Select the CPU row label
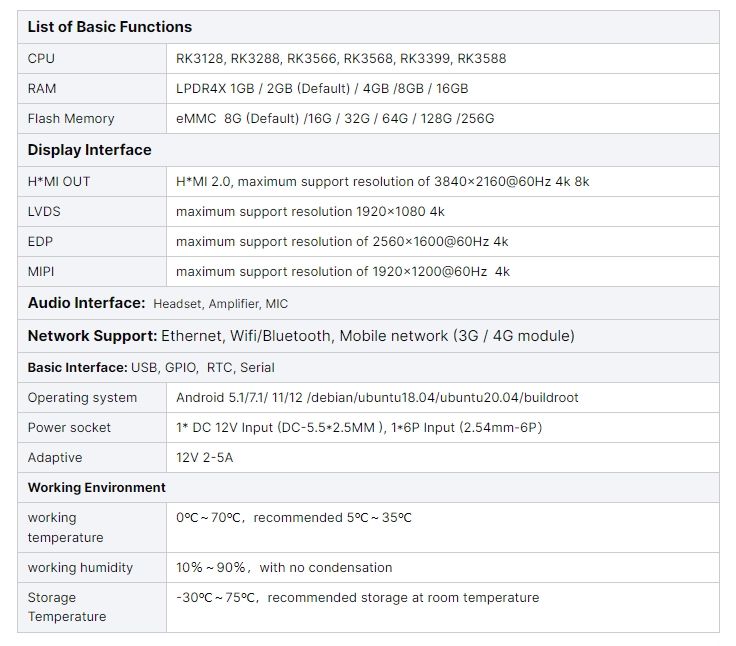736x646 pixels. [42, 58]
